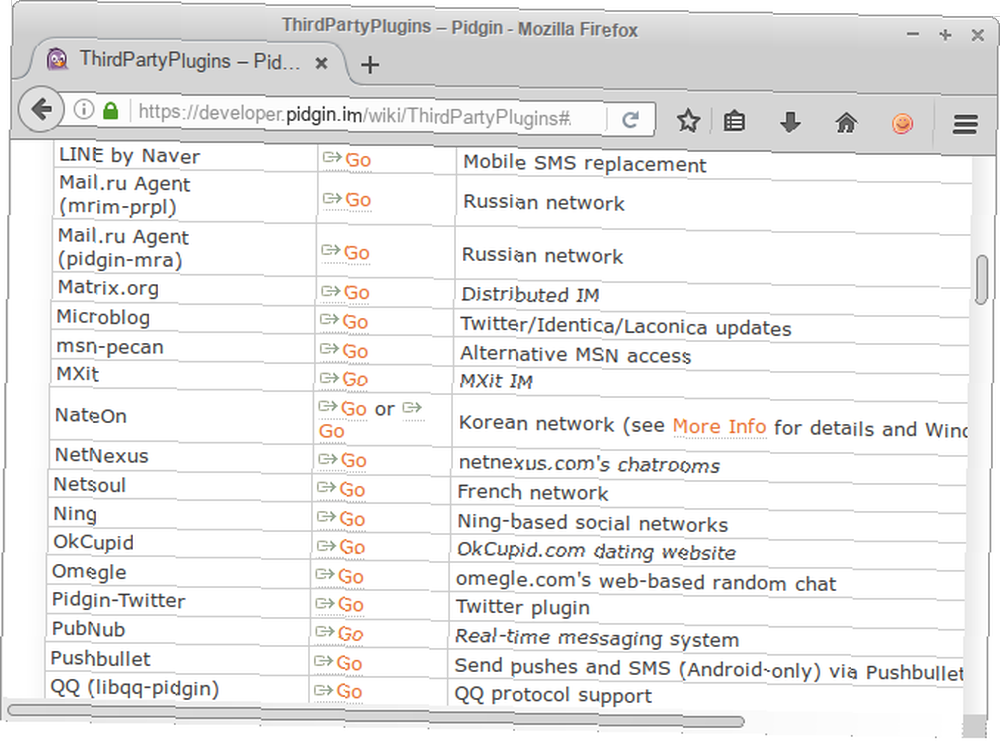Open the first Go link for NateOn

point(354,409)
